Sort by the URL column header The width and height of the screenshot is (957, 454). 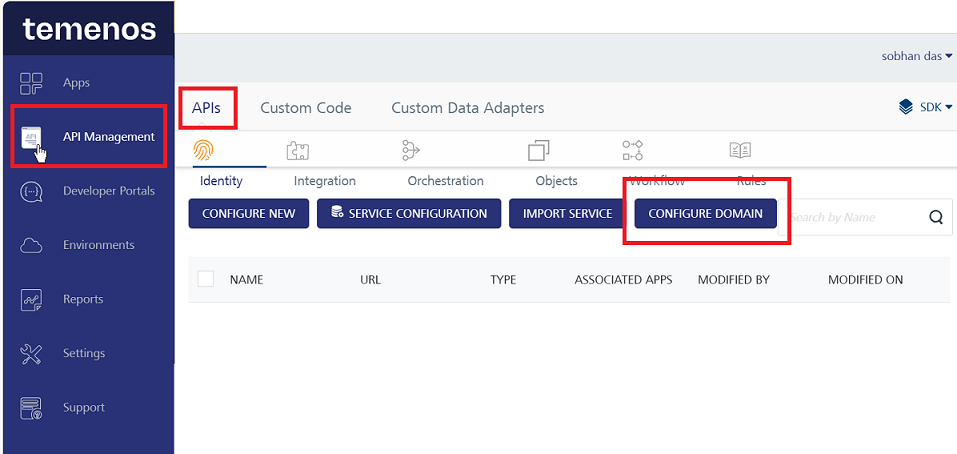(370, 280)
